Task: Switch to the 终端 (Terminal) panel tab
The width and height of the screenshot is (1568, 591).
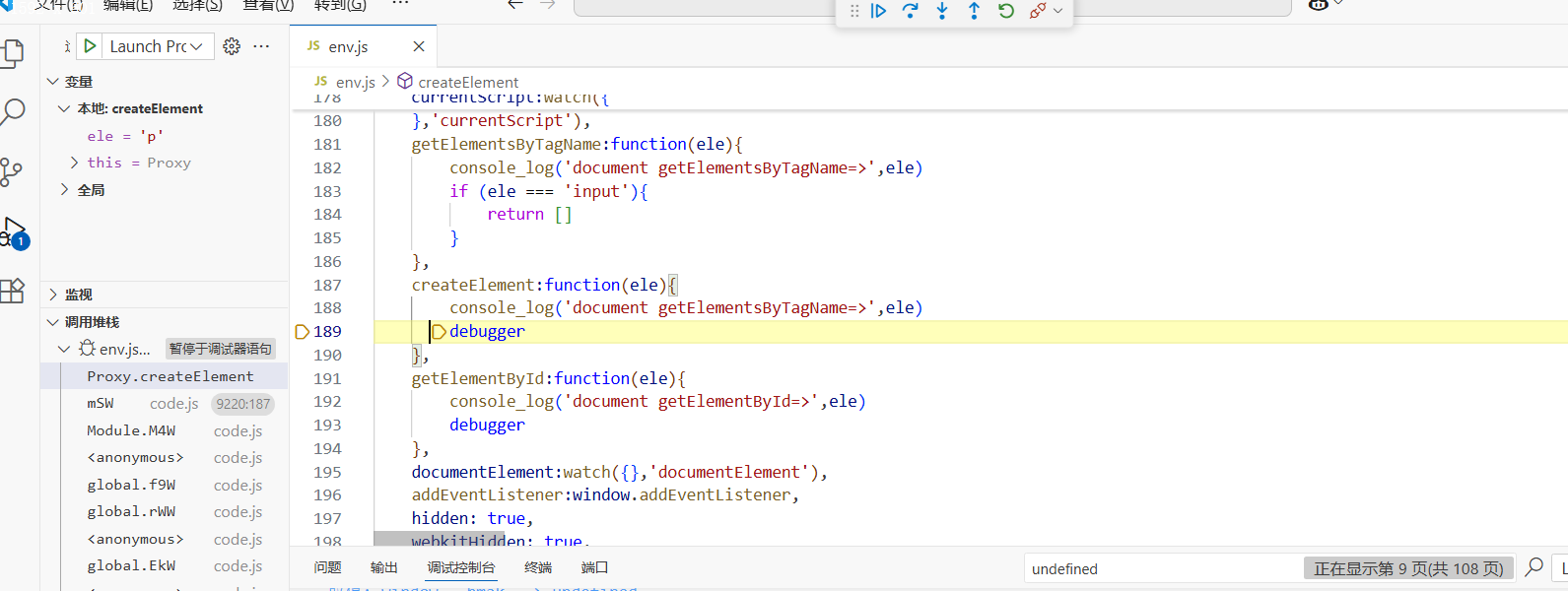Action: [x=538, y=567]
